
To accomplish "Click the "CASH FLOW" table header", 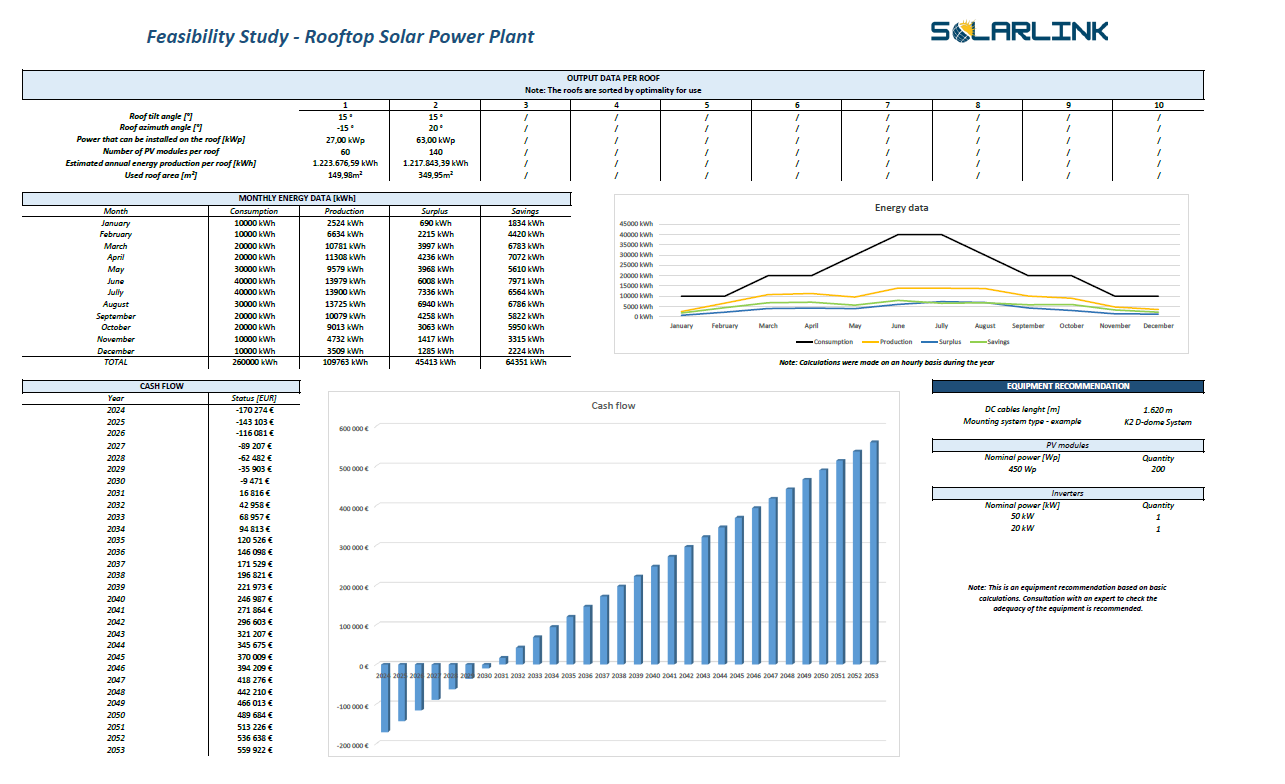I will tap(161, 386).
